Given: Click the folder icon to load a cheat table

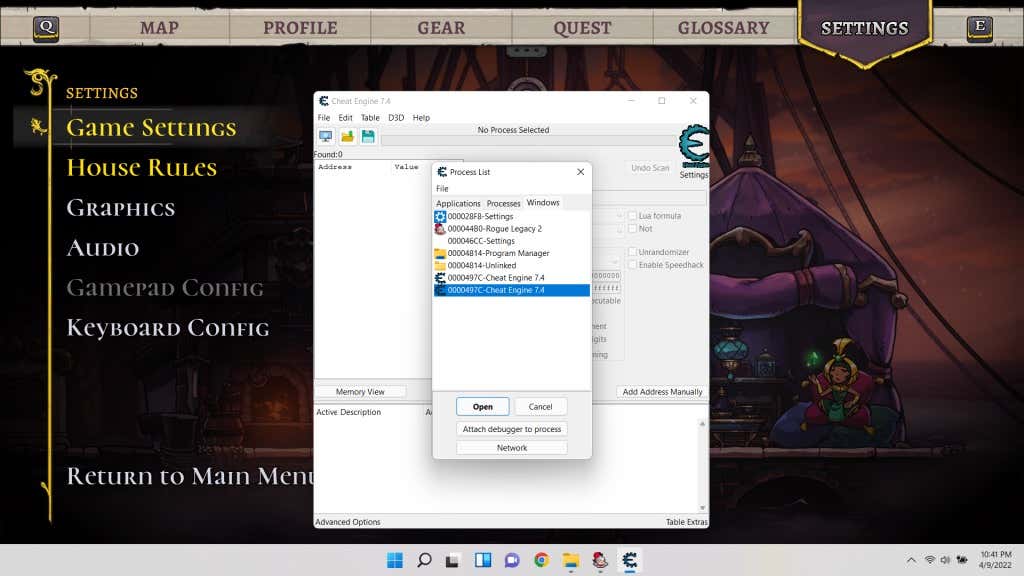Looking at the screenshot, I should (346, 137).
